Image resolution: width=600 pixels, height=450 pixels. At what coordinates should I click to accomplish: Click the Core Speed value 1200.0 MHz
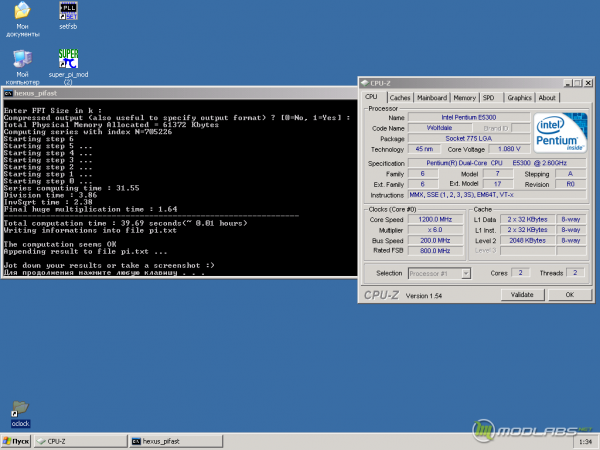pyautogui.click(x=435, y=219)
